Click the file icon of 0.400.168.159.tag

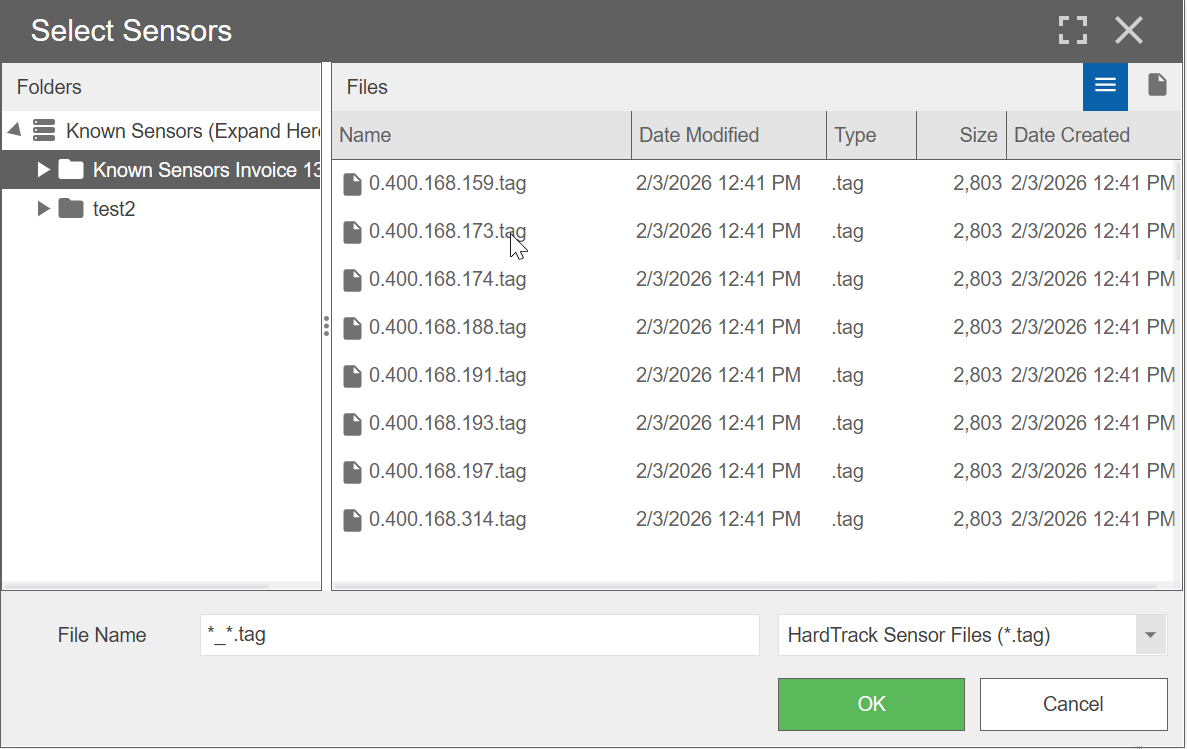coord(352,184)
